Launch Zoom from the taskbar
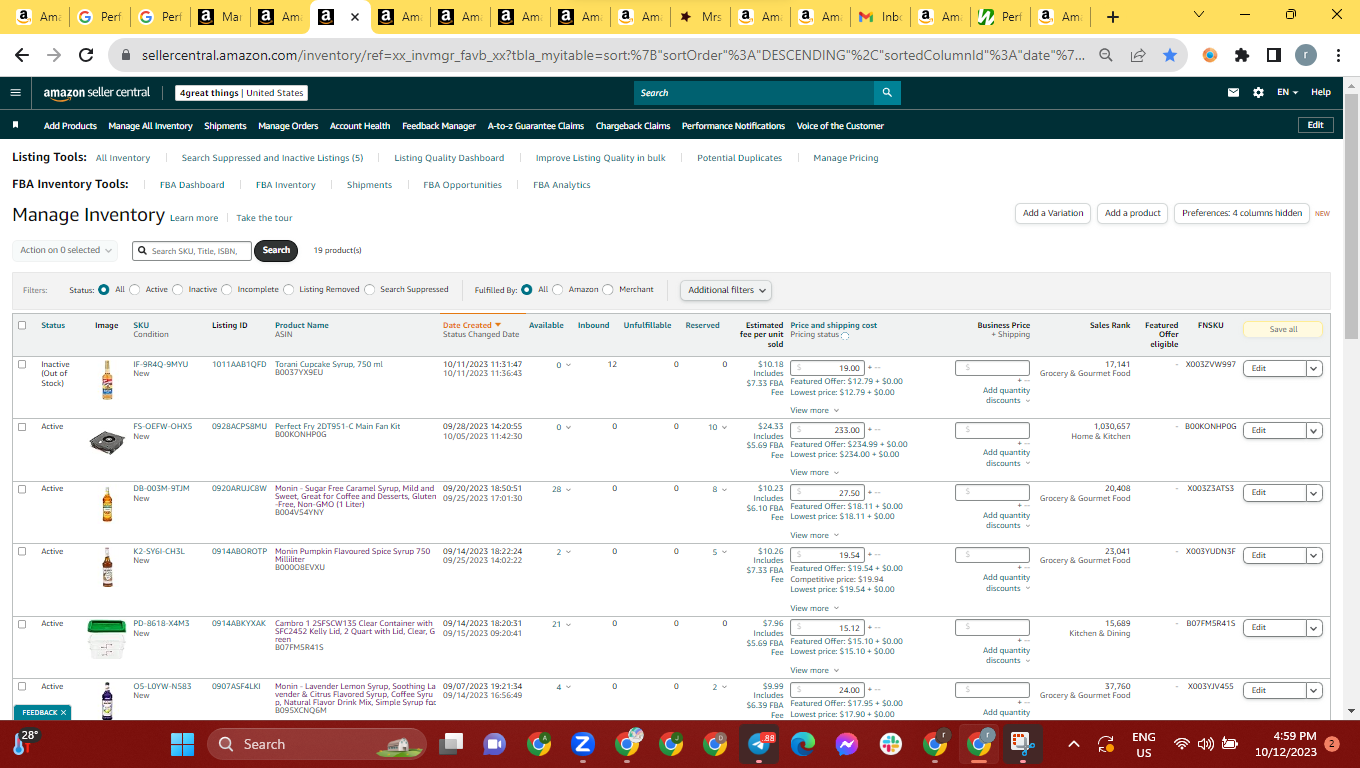1360x768 pixels. 582,744
